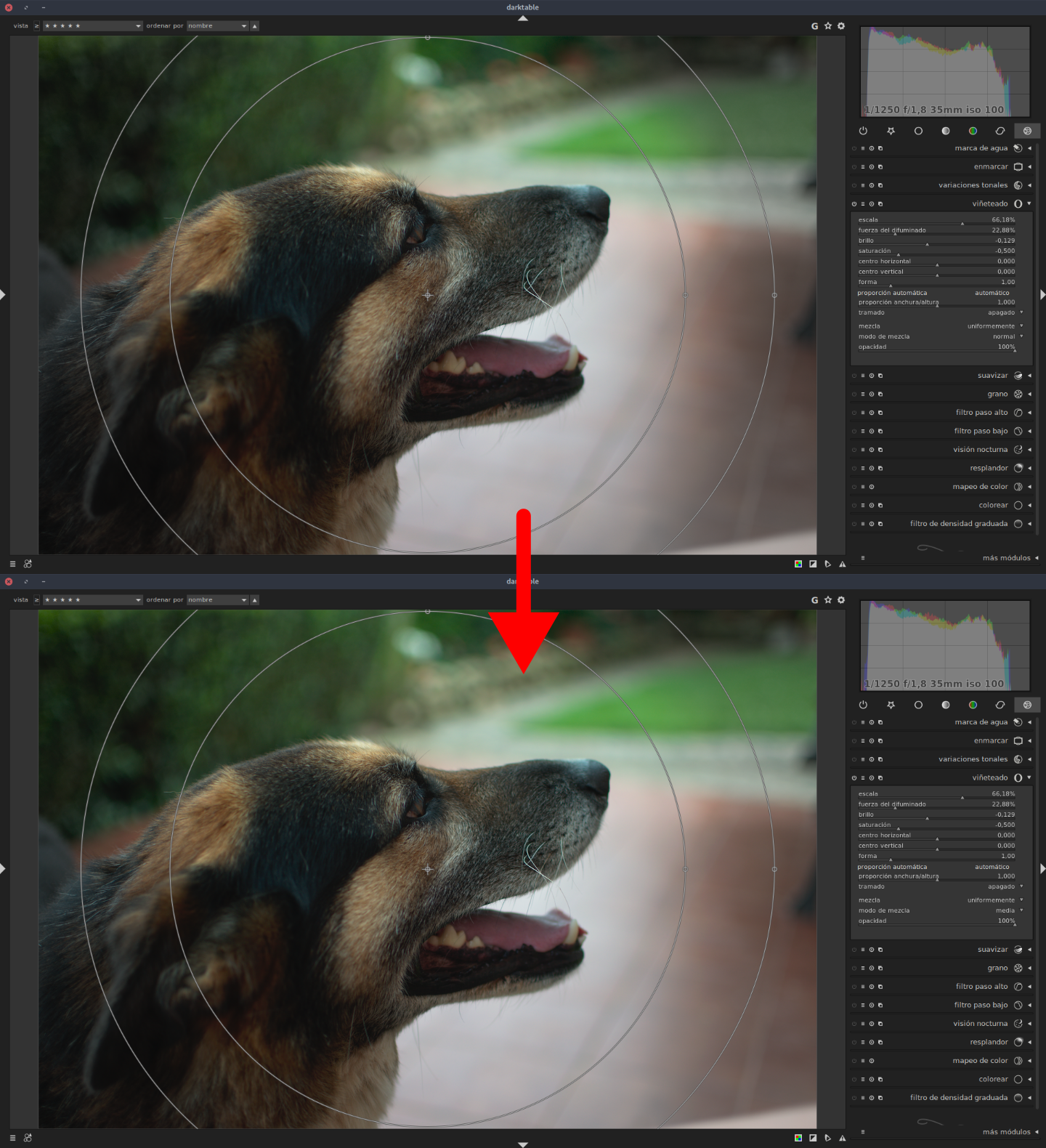Click opacidad slider in bottom window
This screenshot has width=1046, height=1148.
937,921
